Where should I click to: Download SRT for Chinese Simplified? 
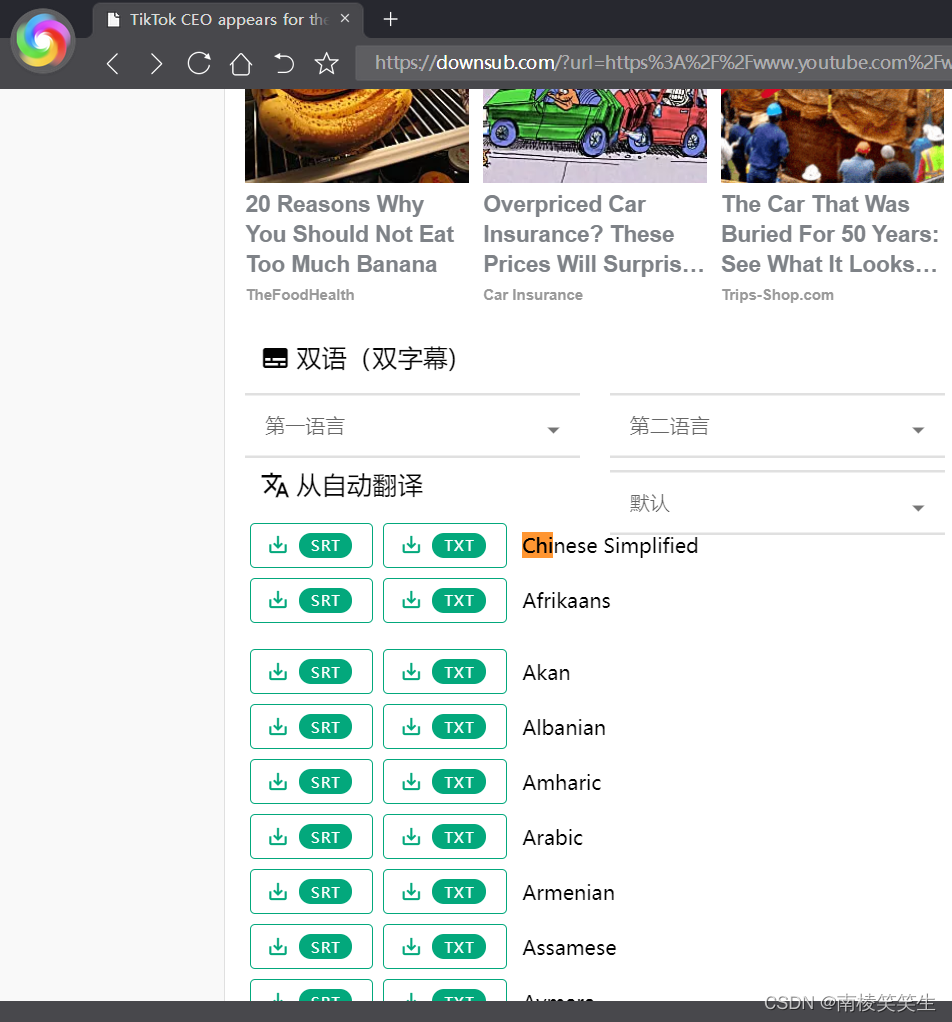point(311,546)
